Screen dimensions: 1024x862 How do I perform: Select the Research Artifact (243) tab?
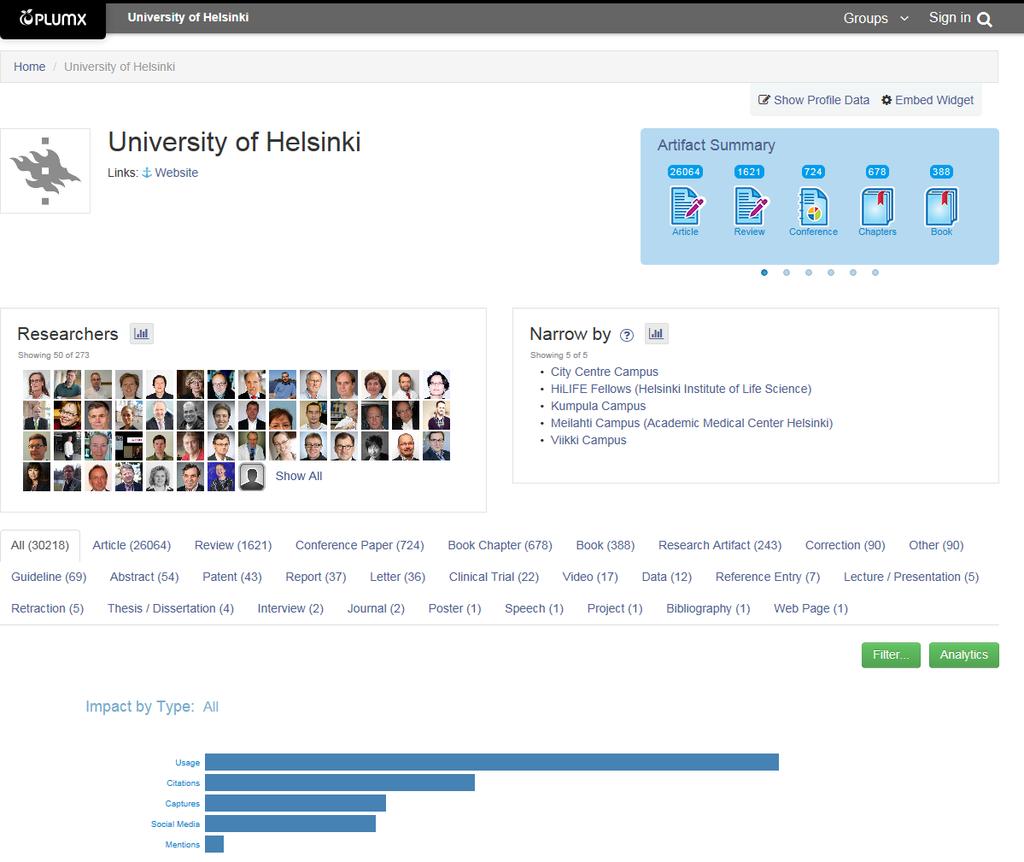(x=720, y=545)
